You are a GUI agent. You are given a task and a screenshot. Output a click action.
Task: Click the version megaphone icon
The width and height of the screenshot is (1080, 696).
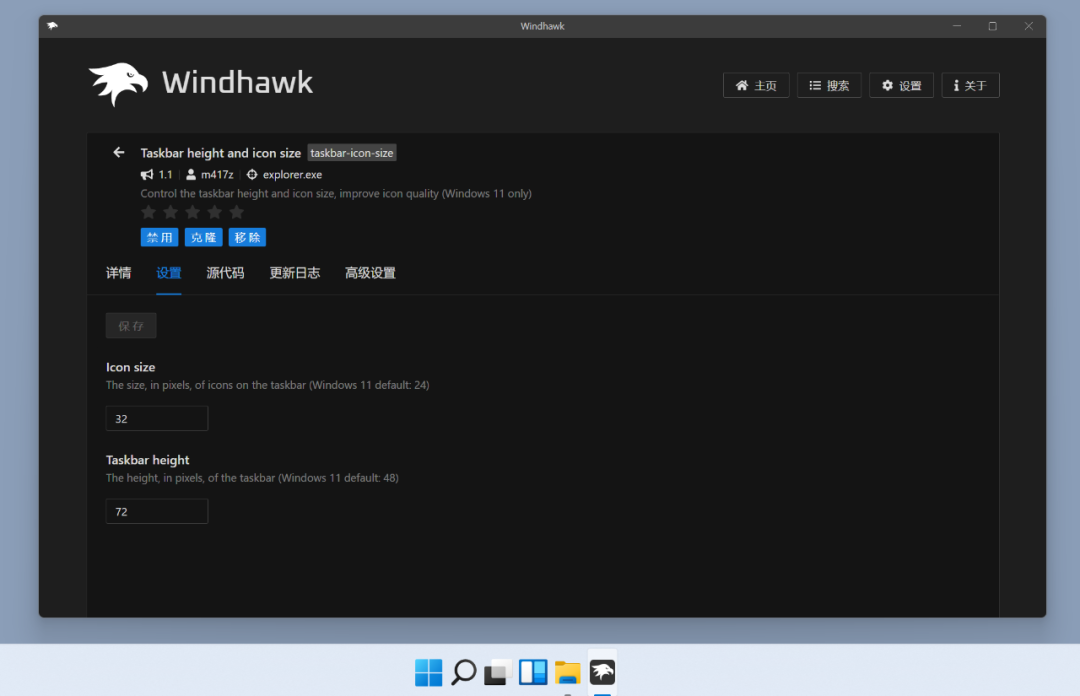click(x=147, y=174)
